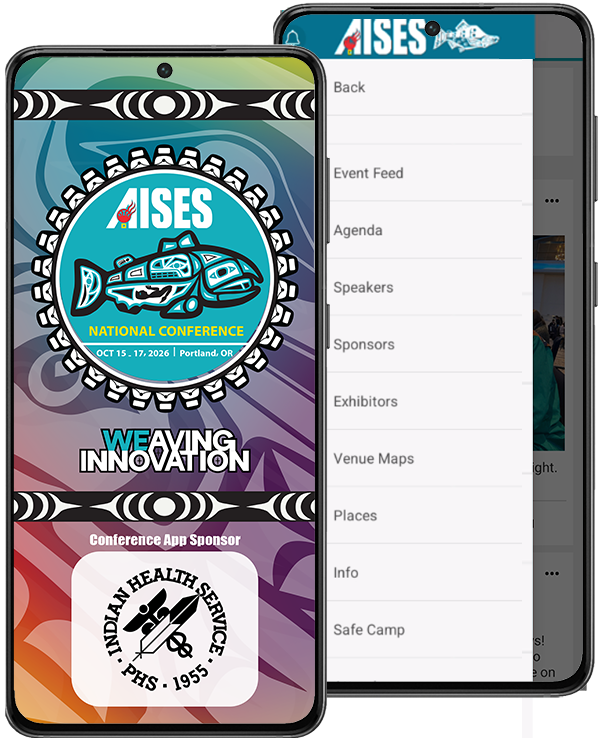Open the Sponsors menu entry

424,345
